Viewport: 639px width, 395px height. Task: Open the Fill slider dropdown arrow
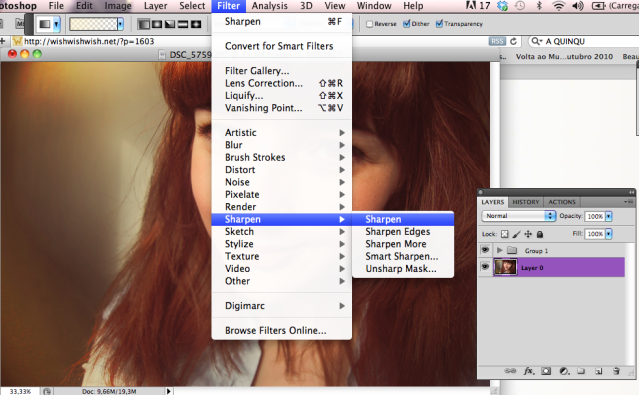pyautogui.click(x=608, y=234)
